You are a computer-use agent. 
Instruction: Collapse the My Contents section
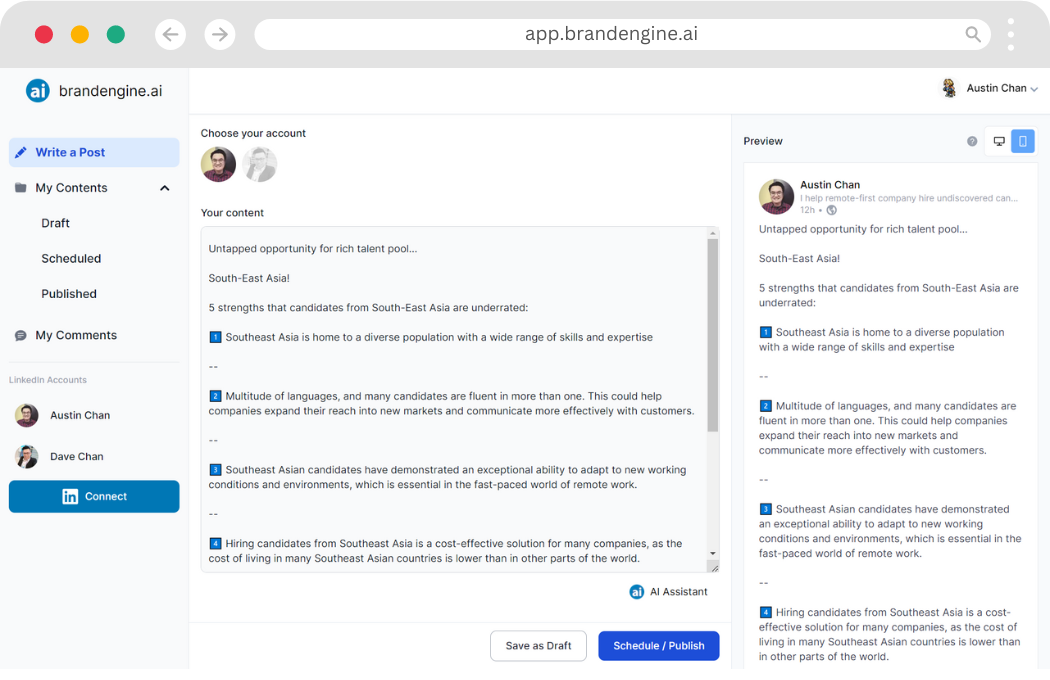coord(165,188)
